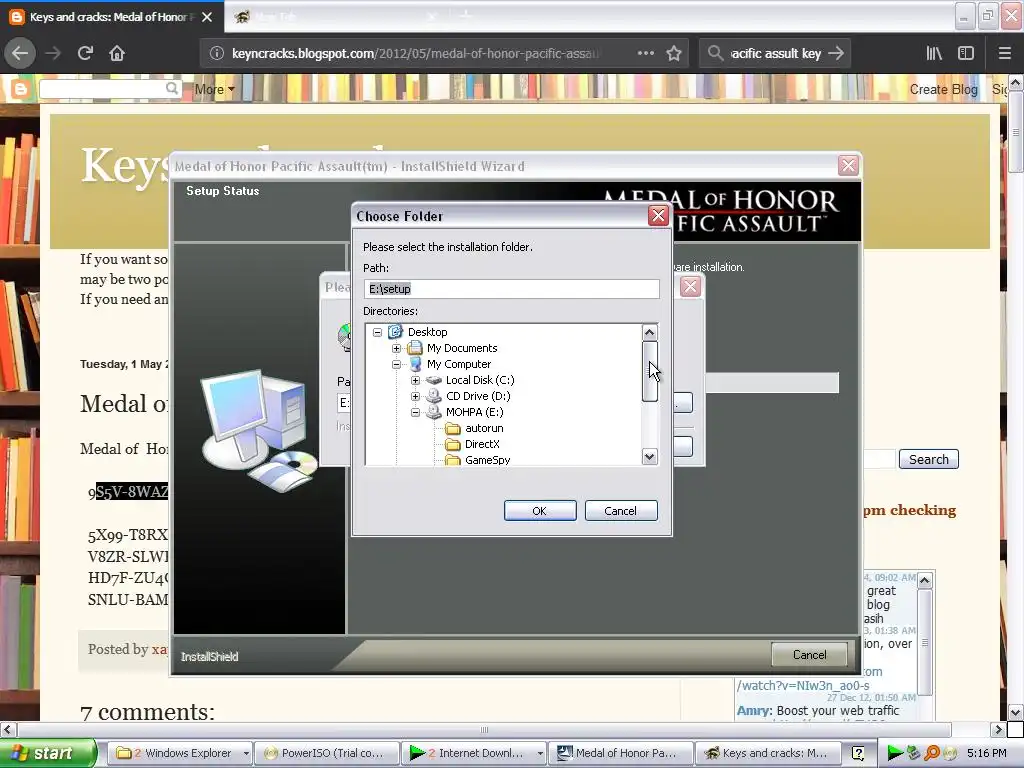
Task: Open Internet Download taskbar group
Action: point(475,753)
